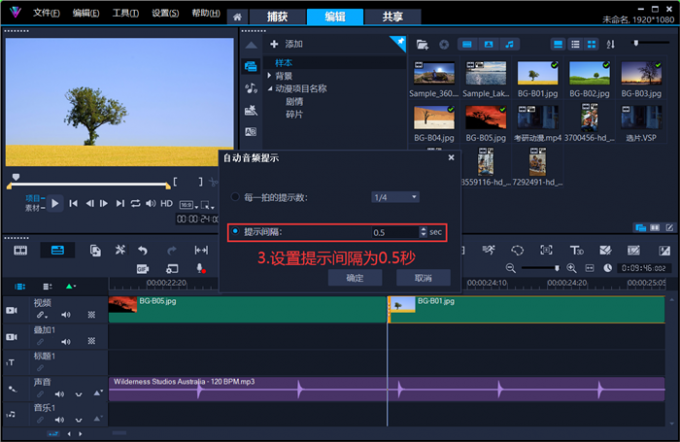Open the 1/4 beats dropdown
Viewport: 680px width, 442px height.
click(395, 197)
